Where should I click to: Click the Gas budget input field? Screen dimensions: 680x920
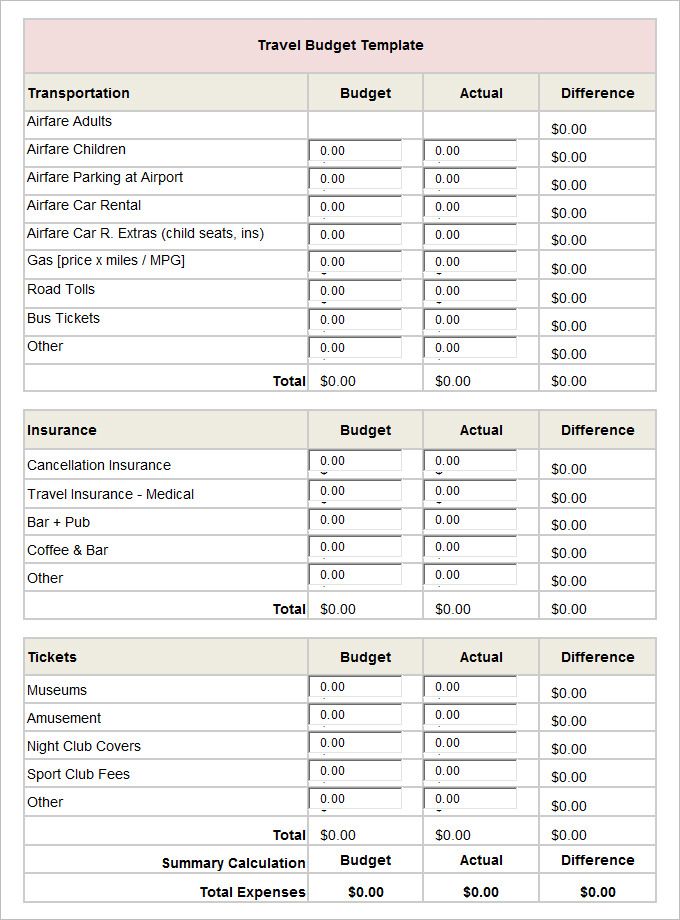356,262
